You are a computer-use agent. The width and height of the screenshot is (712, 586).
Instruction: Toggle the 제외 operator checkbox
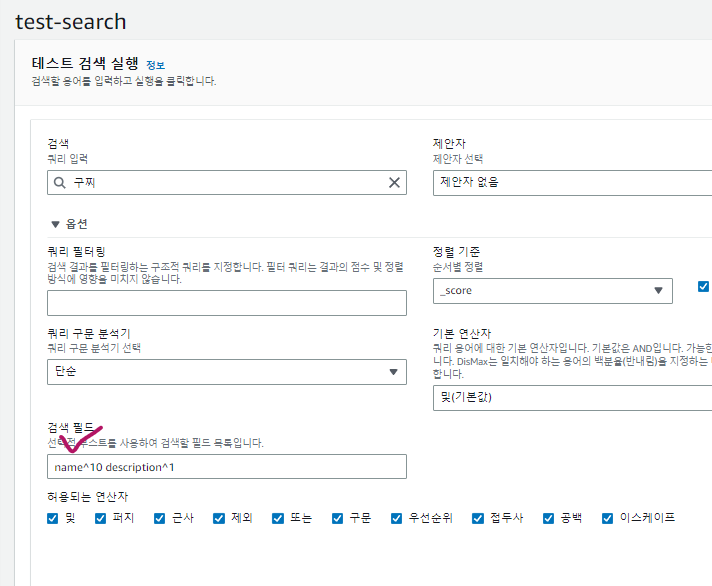click(x=219, y=518)
